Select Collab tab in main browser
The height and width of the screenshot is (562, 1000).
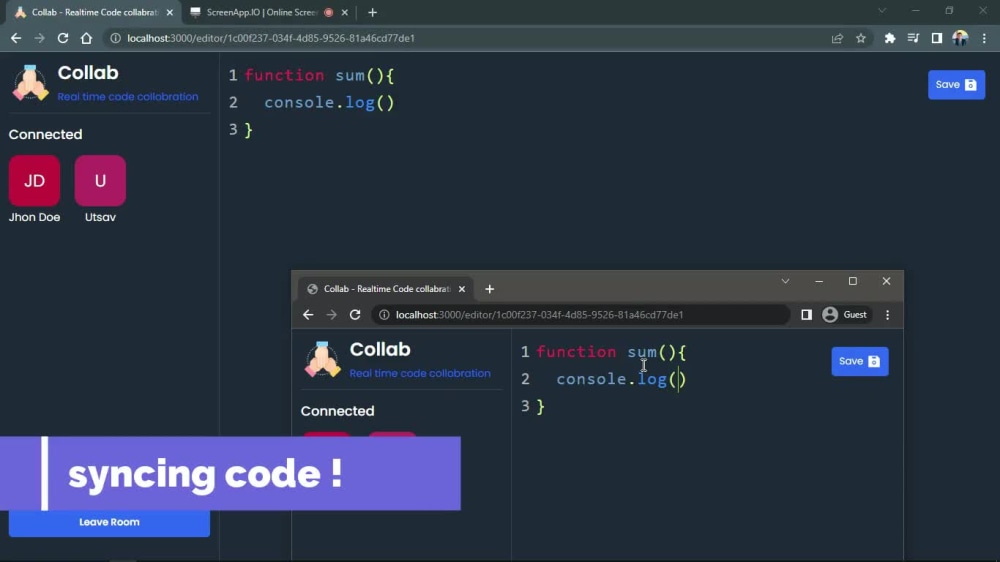click(94, 12)
